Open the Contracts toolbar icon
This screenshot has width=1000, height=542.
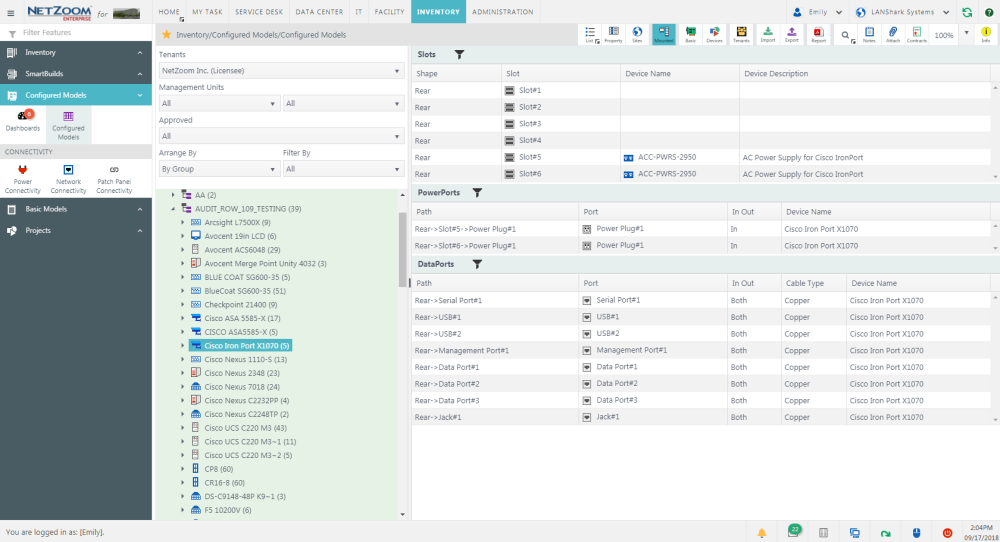point(916,34)
